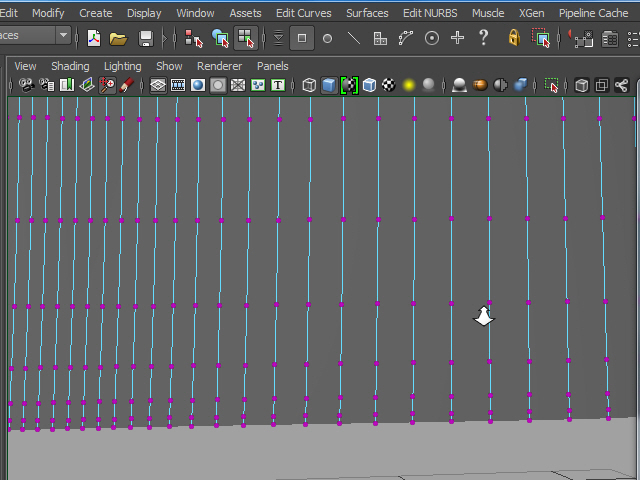640x480 pixels.
Task: Open the Panels dropdown menu
Action: 272,66
